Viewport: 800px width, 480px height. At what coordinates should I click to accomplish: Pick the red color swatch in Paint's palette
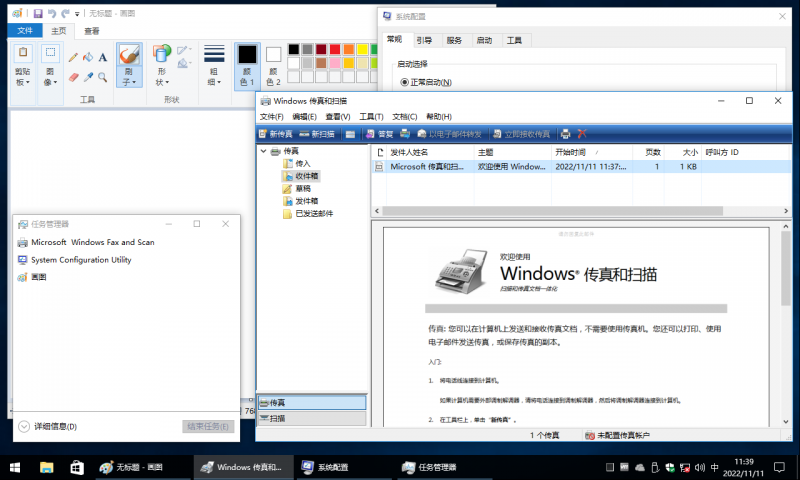click(x=335, y=49)
